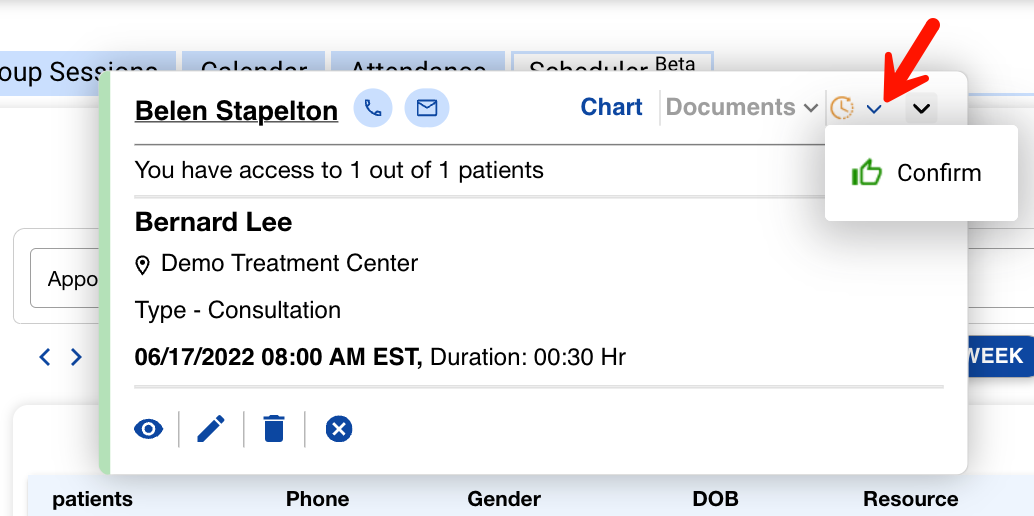Click the delete trash icon

click(x=274, y=429)
